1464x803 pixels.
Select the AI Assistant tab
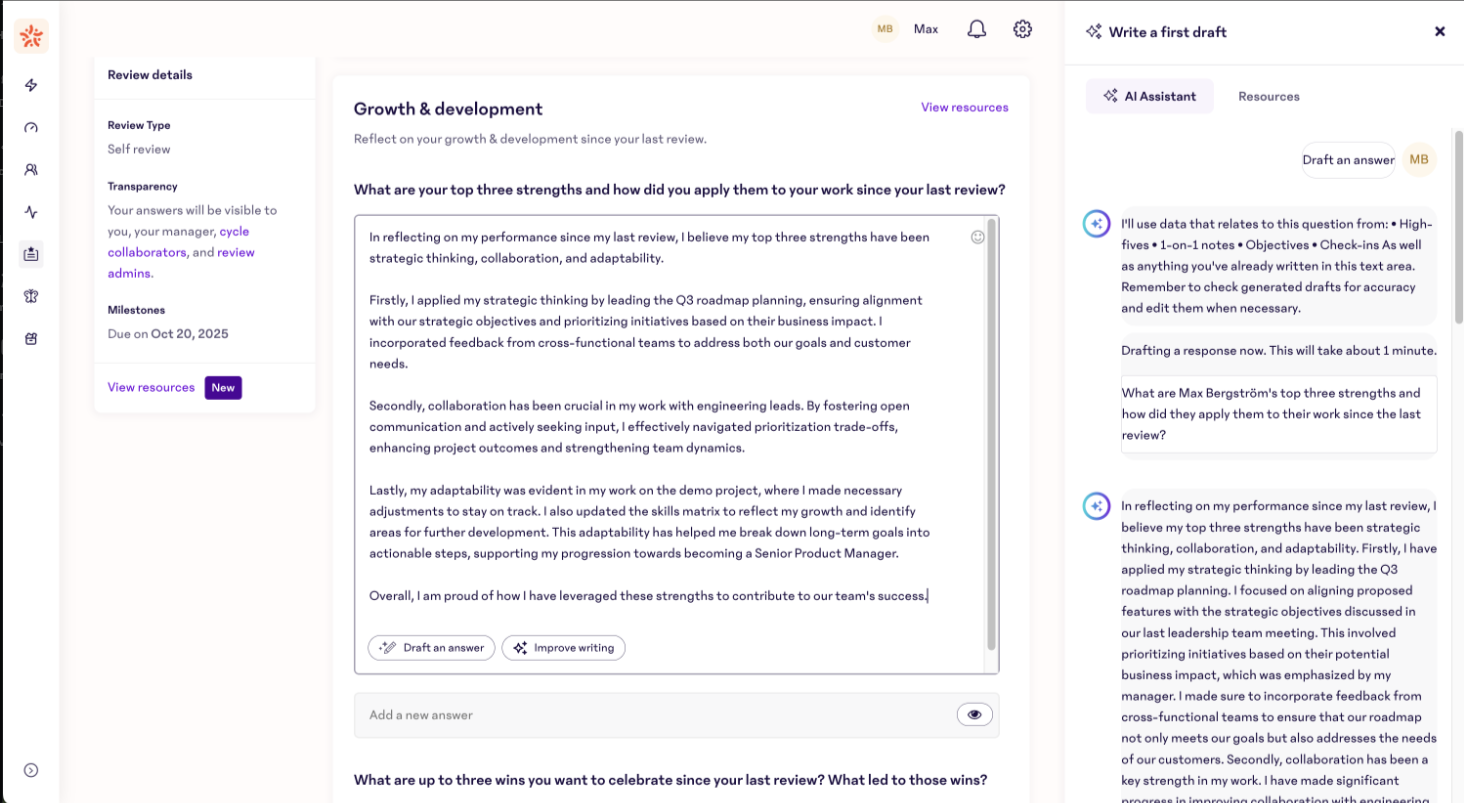[x=1149, y=96]
